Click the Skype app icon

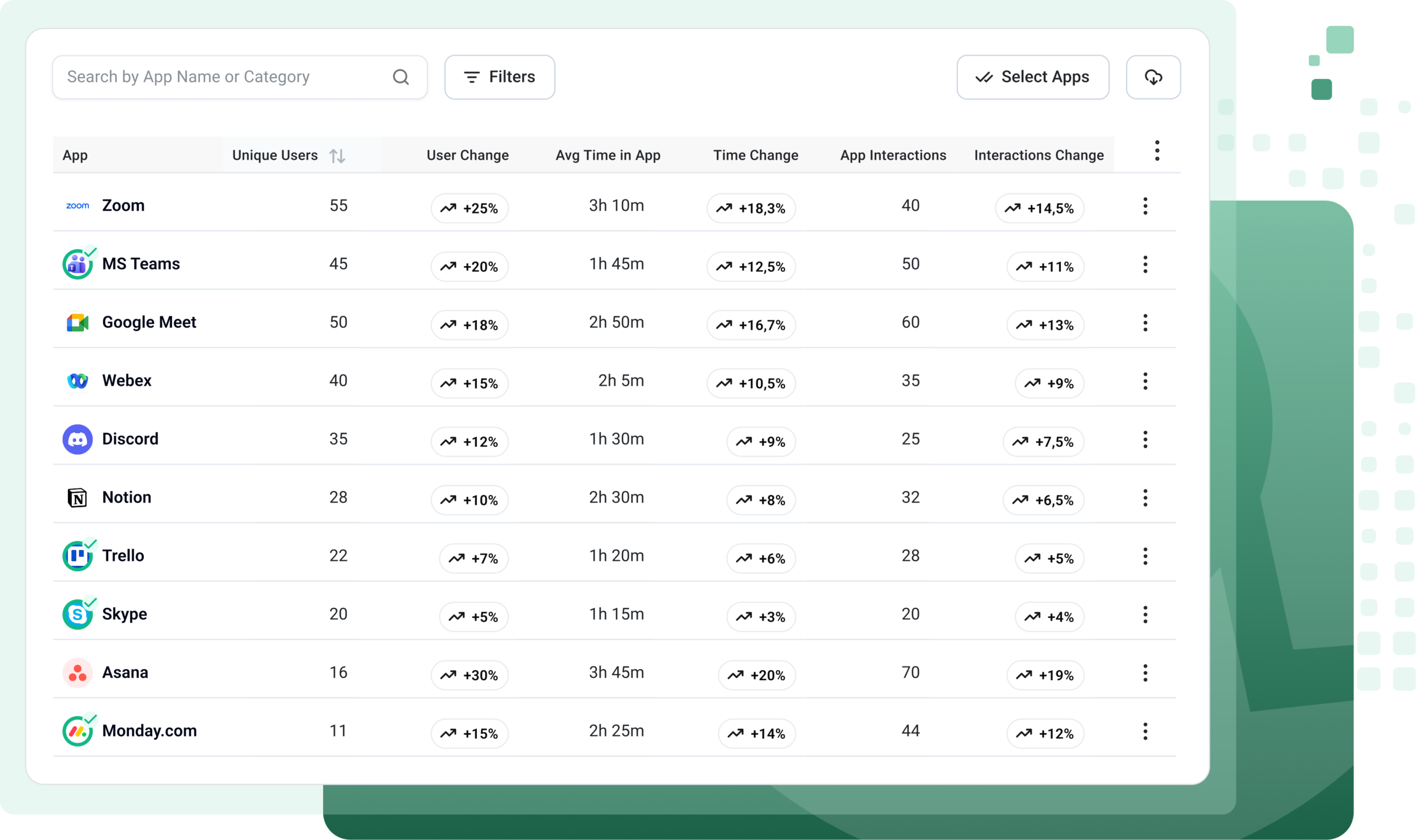point(77,614)
